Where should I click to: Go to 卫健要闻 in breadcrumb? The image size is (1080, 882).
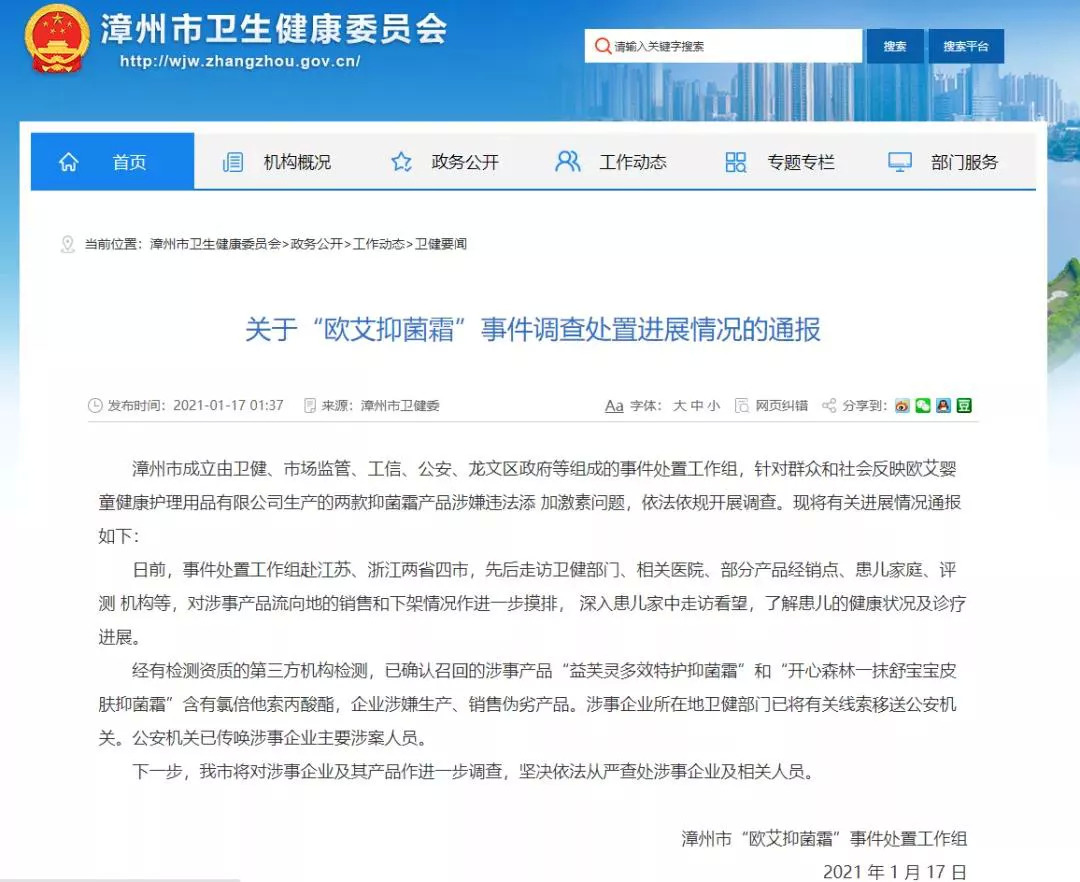pos(441,244)
